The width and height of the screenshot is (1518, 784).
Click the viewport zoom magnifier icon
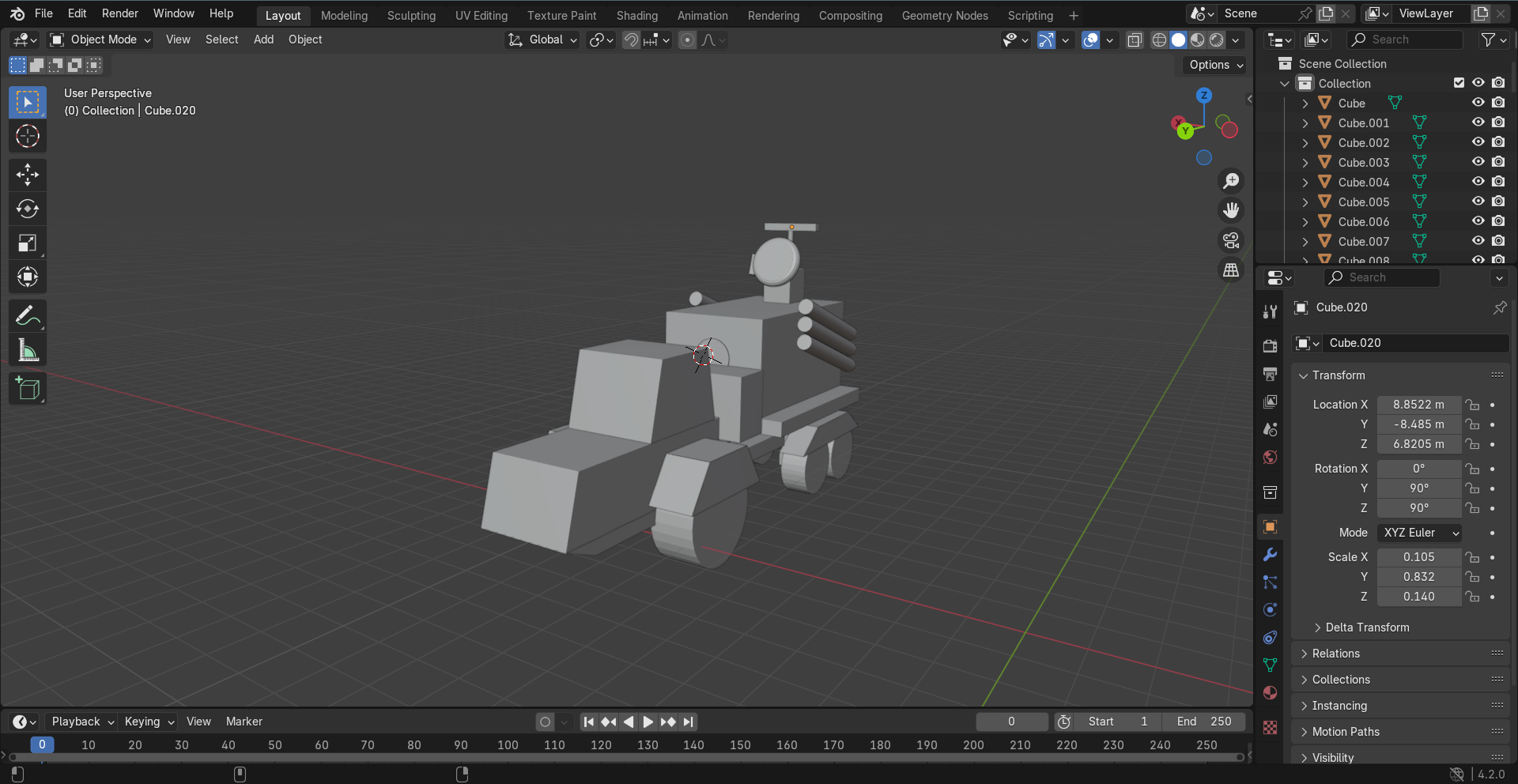[x=1231, y=181]
